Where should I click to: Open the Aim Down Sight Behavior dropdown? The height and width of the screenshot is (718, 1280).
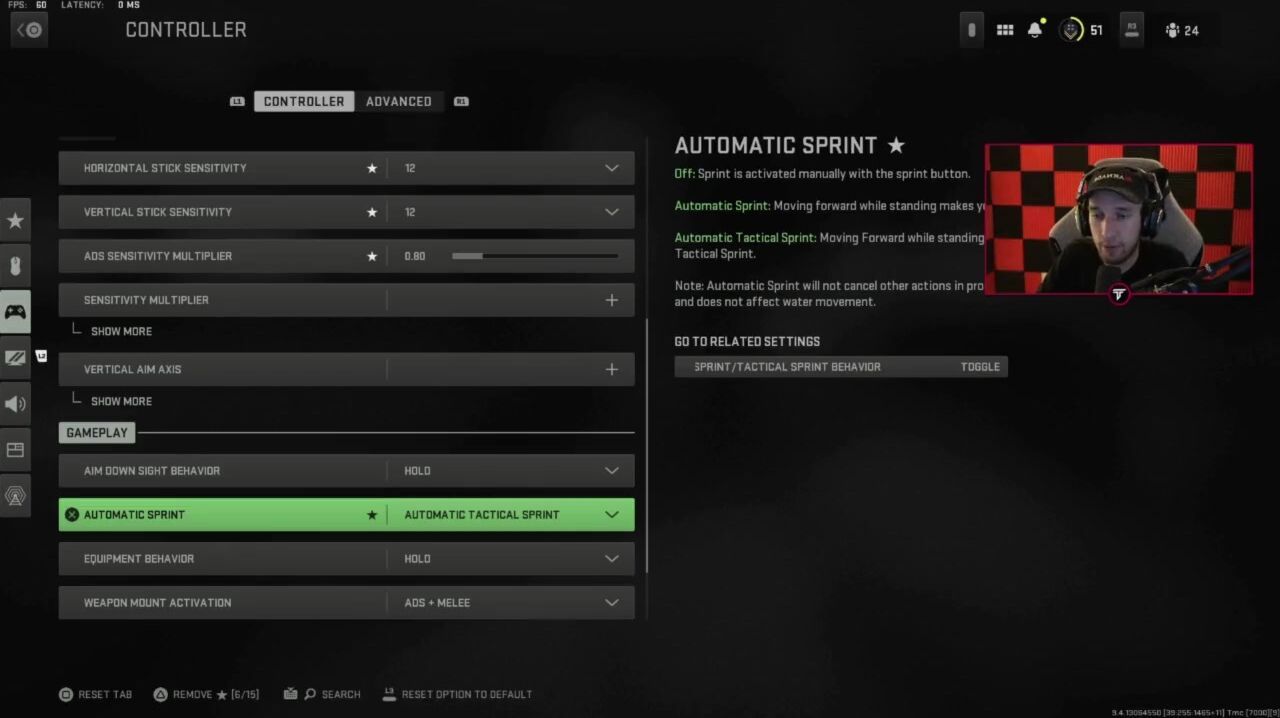coord(611,471)
